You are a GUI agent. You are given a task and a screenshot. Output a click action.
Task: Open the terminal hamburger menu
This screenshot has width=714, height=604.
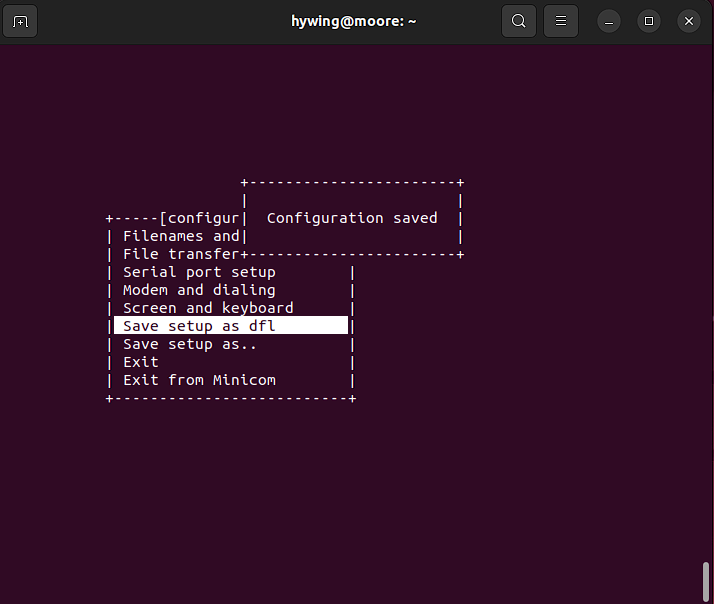tap(561, 21)
